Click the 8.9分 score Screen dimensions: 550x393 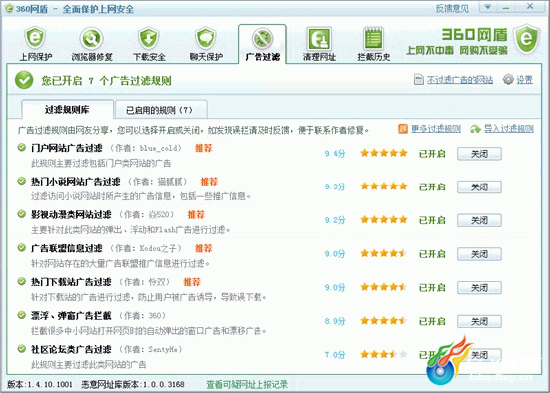(x=335, y=321)
